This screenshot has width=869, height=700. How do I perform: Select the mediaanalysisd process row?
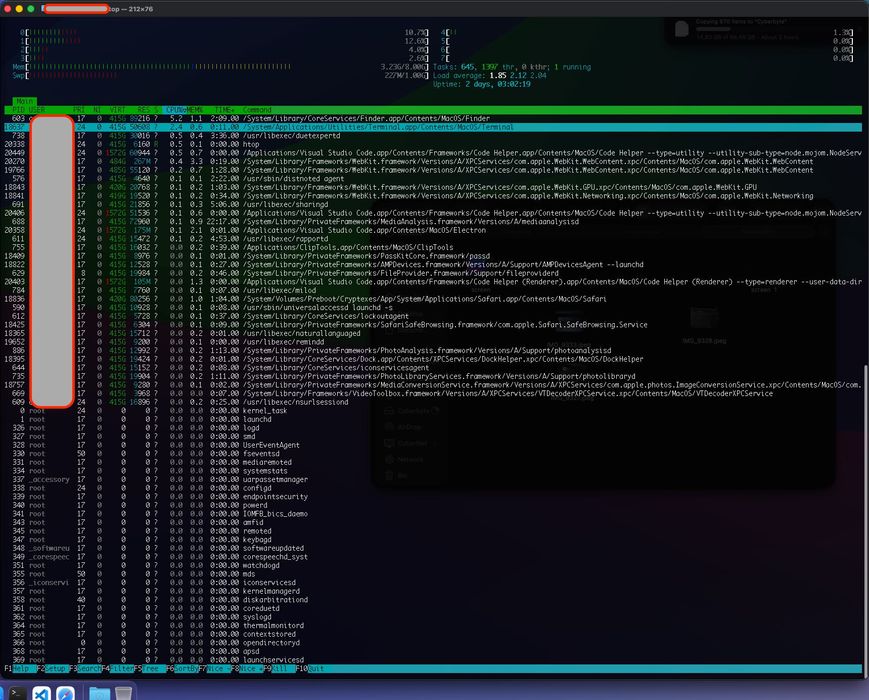pyautogui.click(x=433, y=222)
